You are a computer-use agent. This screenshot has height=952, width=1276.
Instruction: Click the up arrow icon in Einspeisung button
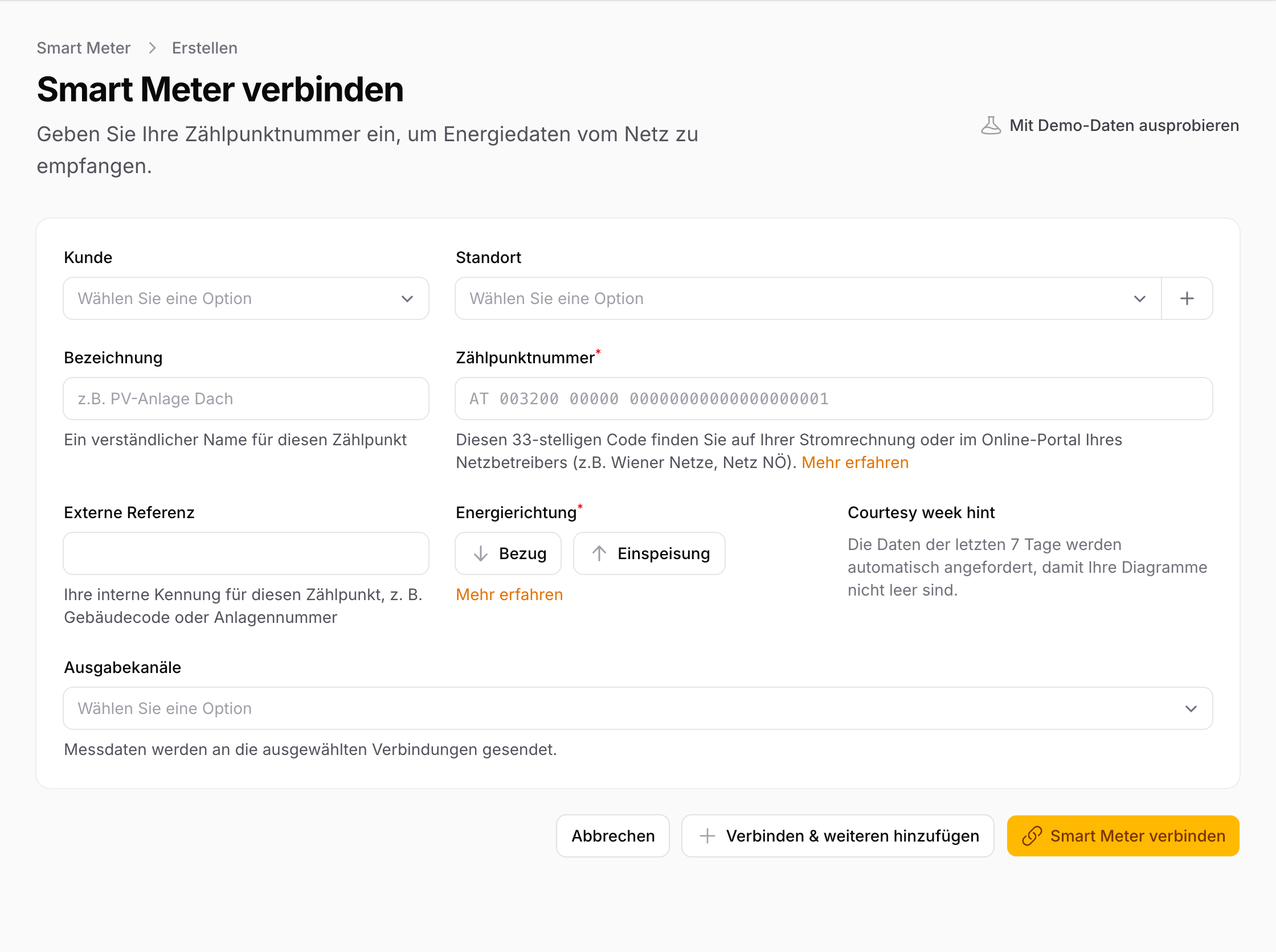[599, 553]
